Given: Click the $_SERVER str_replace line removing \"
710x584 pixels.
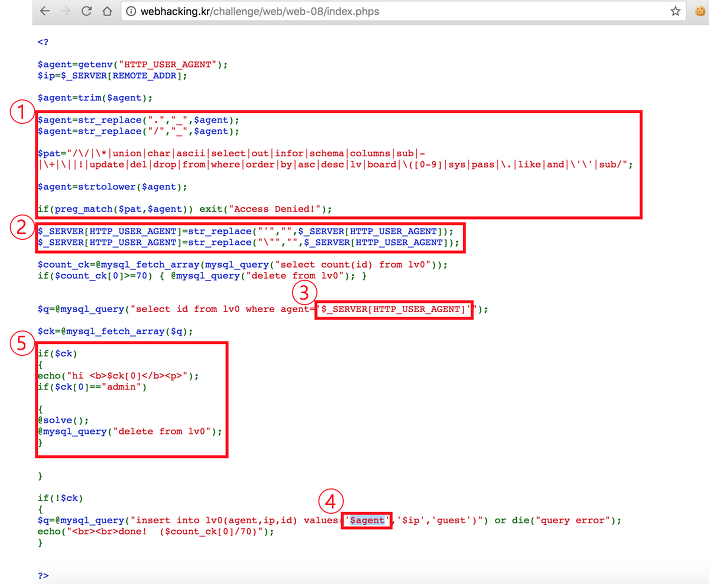Looking at the screenshot, I should 248,242.
